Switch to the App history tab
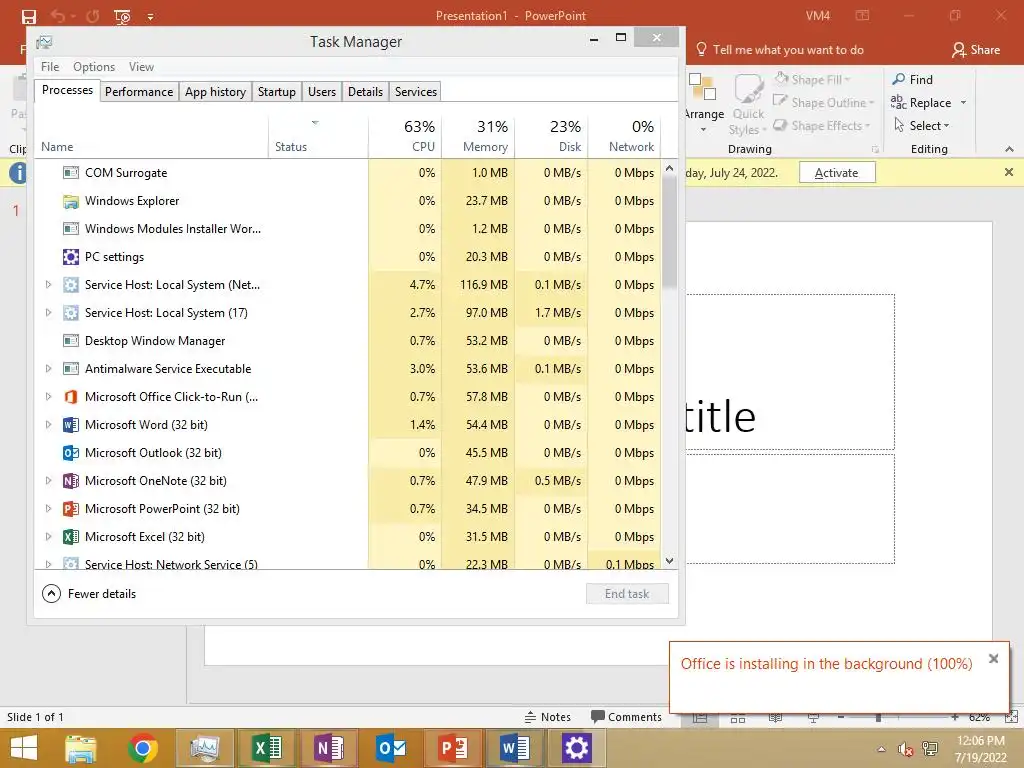This screenshot has height=768, width=1024. pos(216,92)
